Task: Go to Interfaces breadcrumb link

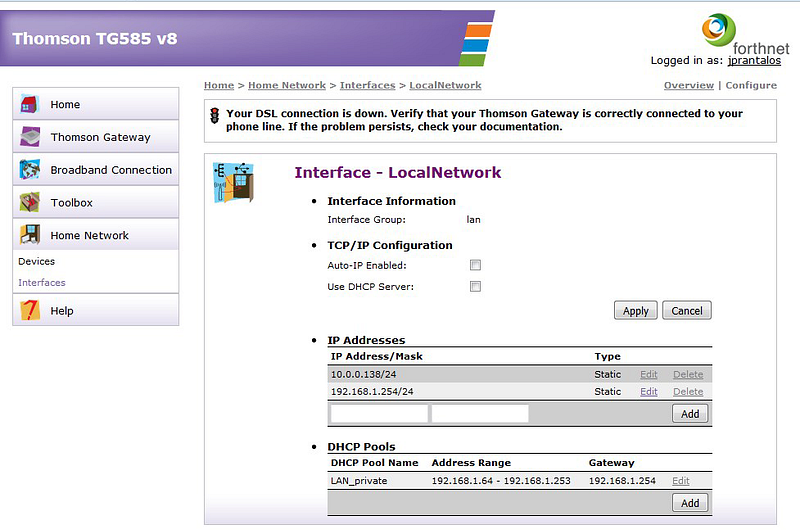Action: coord(367,85)
